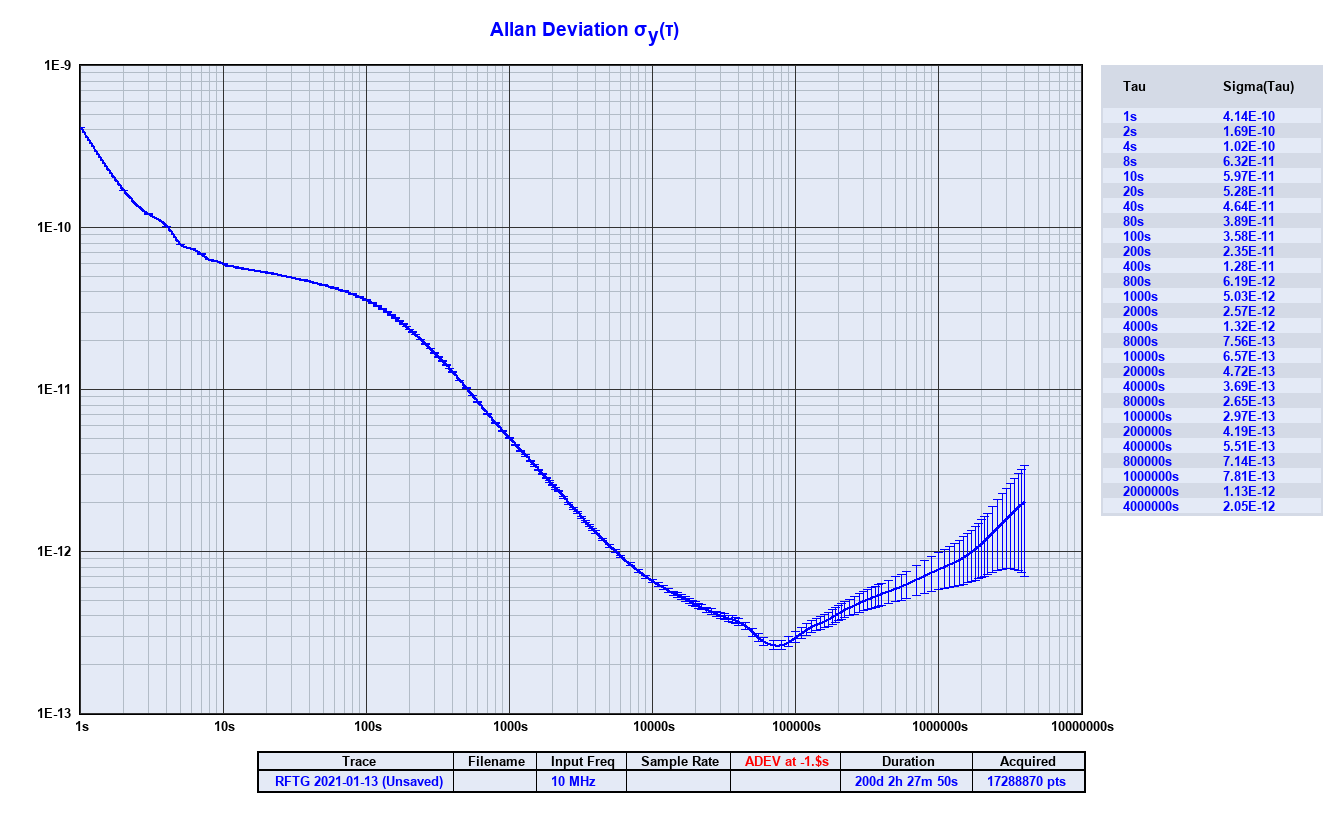Select sigma value 6.57E-13
The height and width of the screenshot is (824, 1342).
tap(1249, 357)
